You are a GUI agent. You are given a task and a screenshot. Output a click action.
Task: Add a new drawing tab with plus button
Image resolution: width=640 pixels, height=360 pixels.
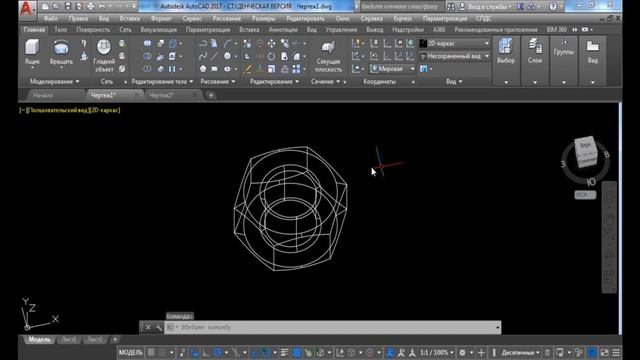[x=211, y=95]
